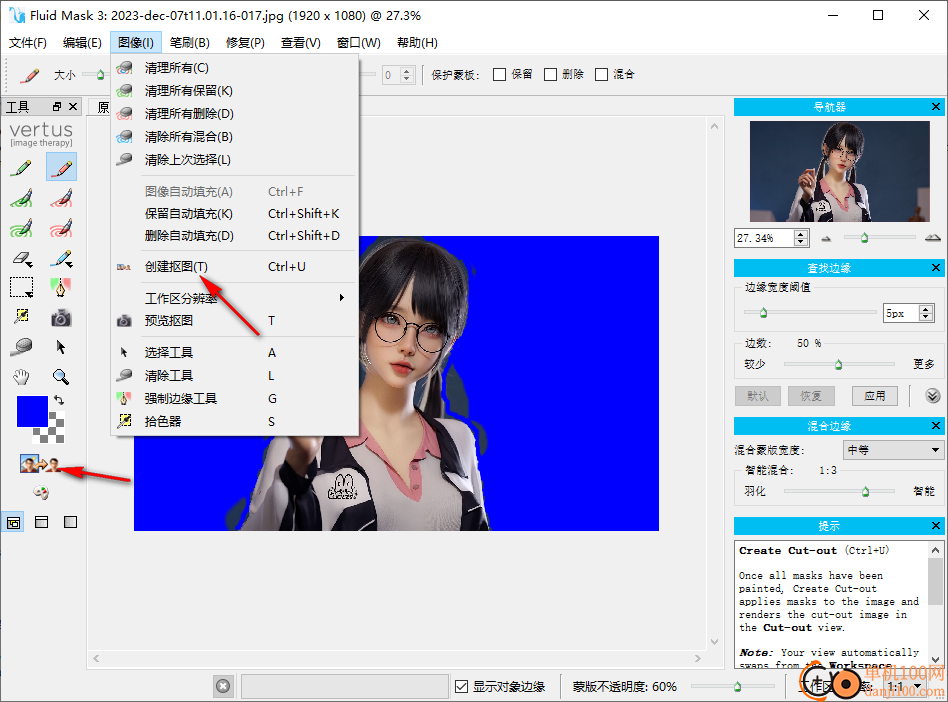
Task: Choose 保留自动填充(K) menu entry
Action: pyautogui.click(x=235, y=213)
